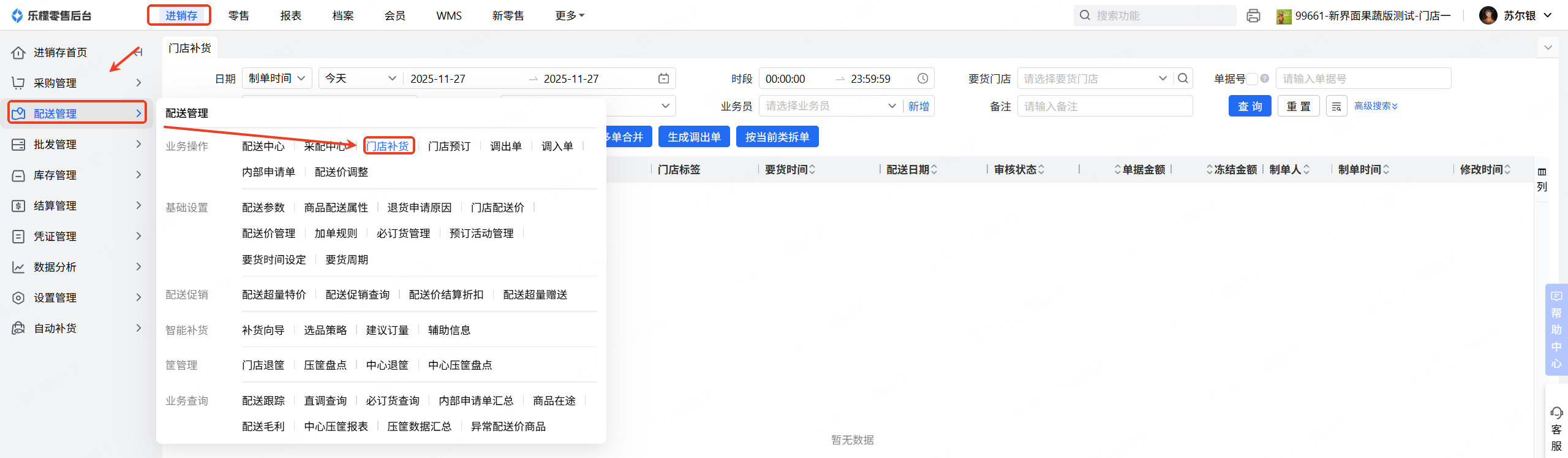
Task: Toggle the 单据号 checkbox
Action: tap(1253, 78)
